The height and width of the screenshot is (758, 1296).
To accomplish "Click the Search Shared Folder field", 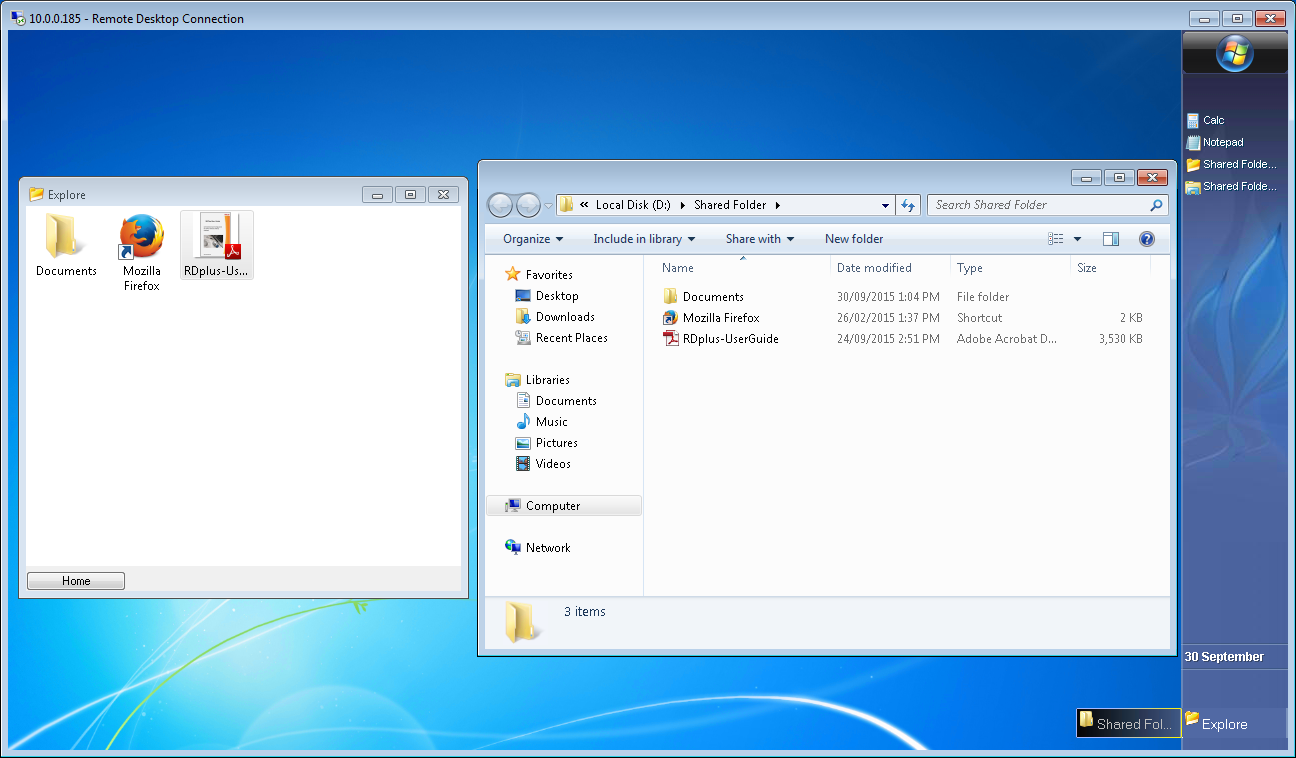I will click(x=1038, y=205).
